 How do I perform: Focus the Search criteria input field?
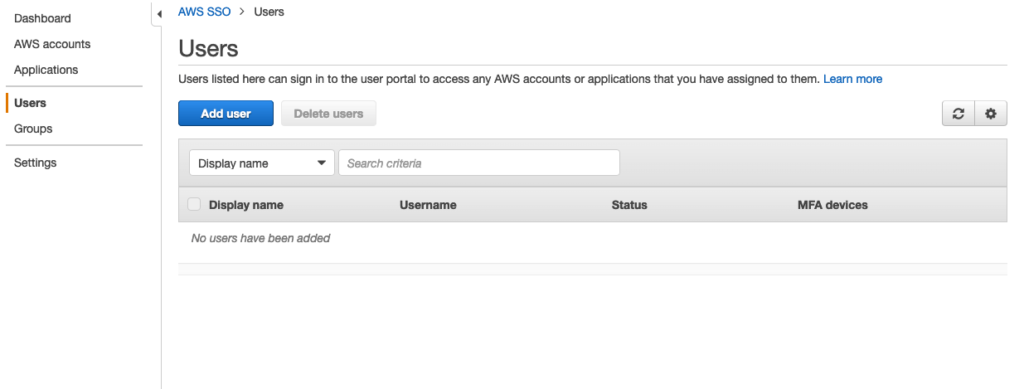coord(479,163)
